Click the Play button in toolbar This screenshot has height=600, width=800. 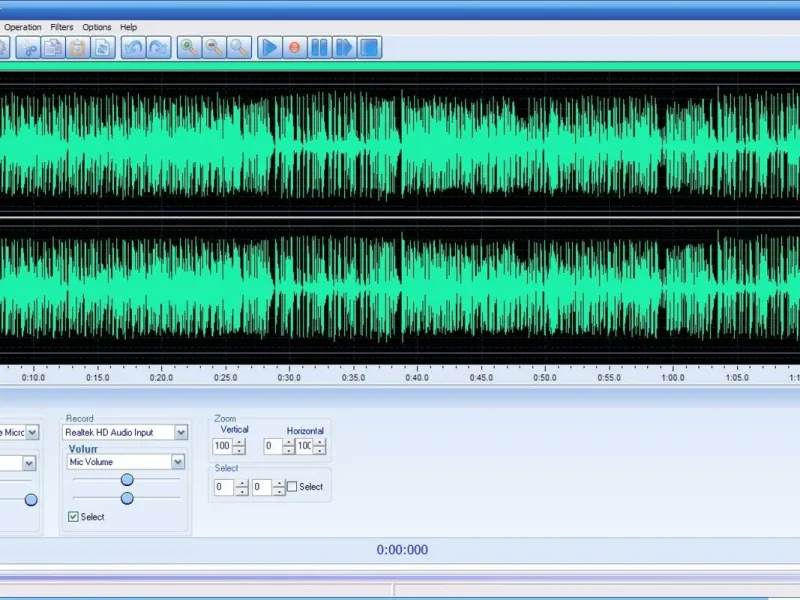point(270,47)
